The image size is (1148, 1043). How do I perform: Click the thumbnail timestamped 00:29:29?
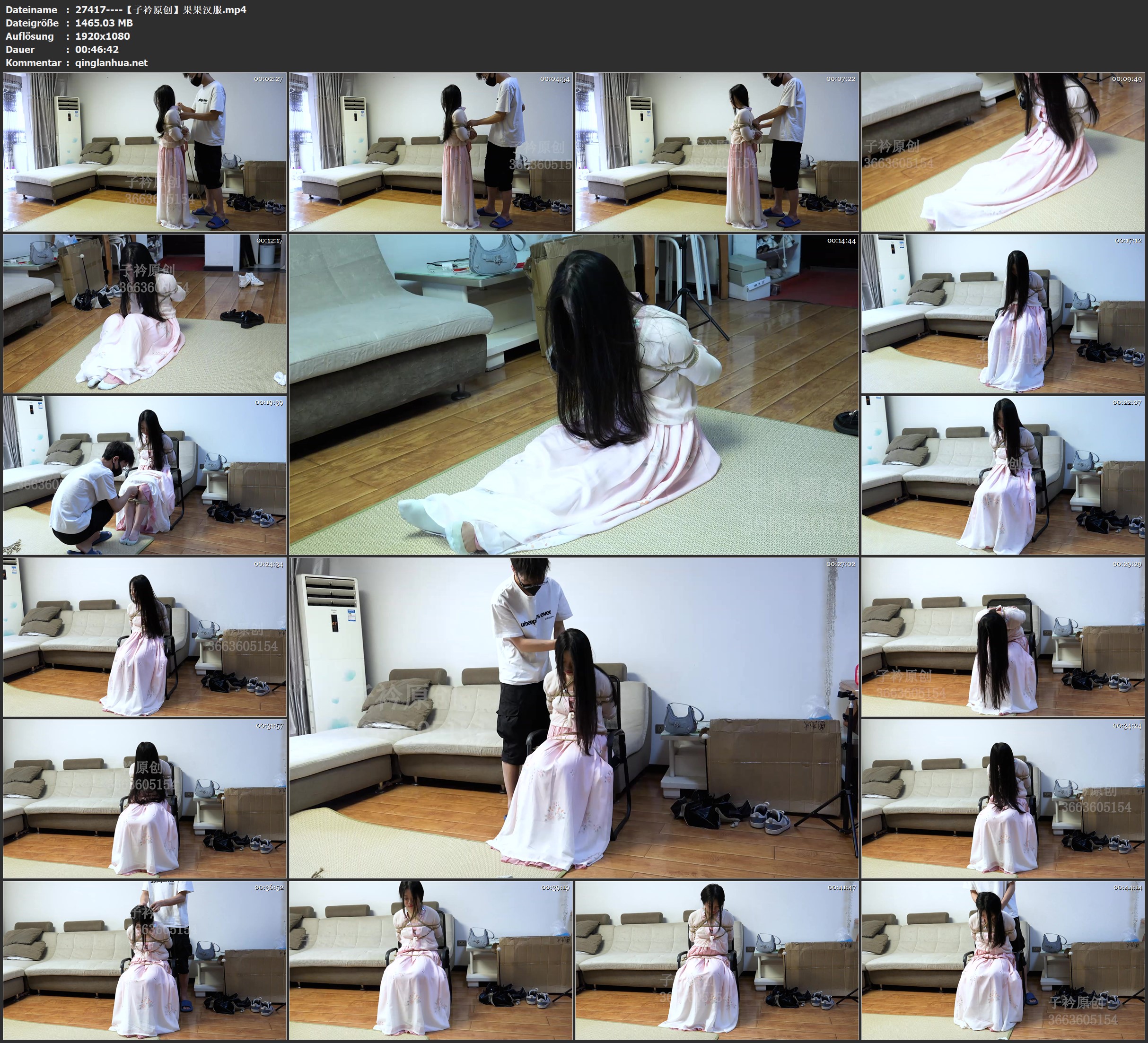point(1003,637)
